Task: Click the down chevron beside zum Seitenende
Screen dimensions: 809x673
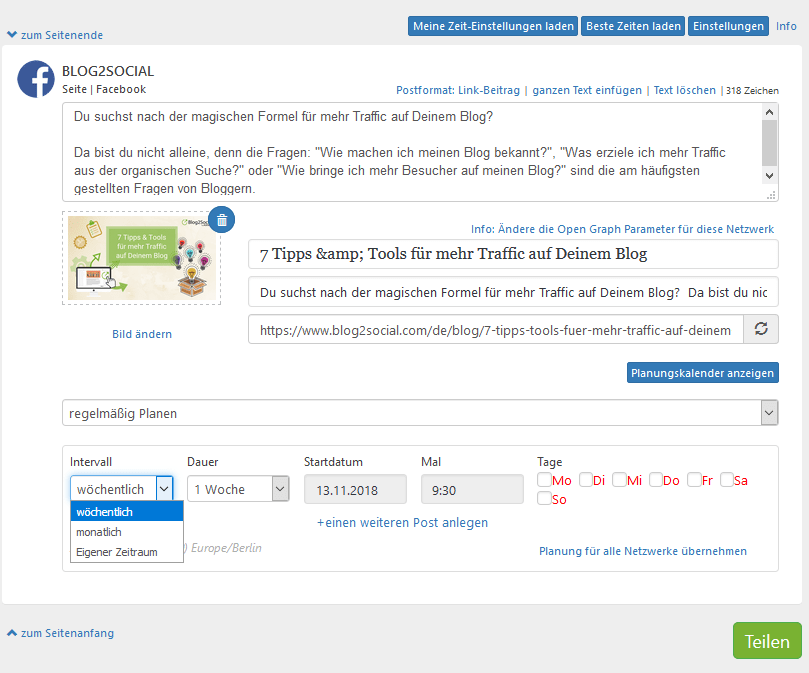Action: tap(12, 35)
